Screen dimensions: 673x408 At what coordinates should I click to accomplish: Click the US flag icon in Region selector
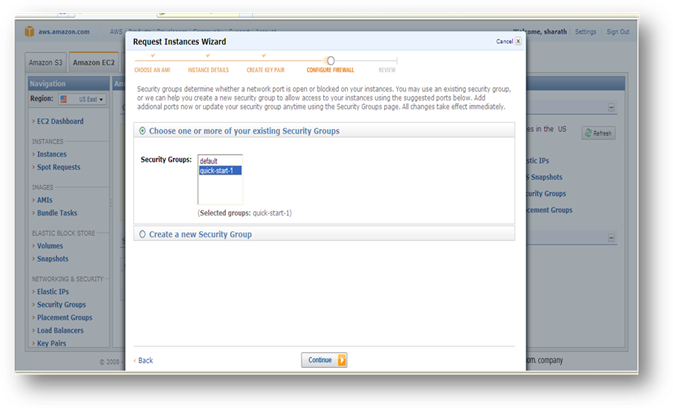pos(64,99)
